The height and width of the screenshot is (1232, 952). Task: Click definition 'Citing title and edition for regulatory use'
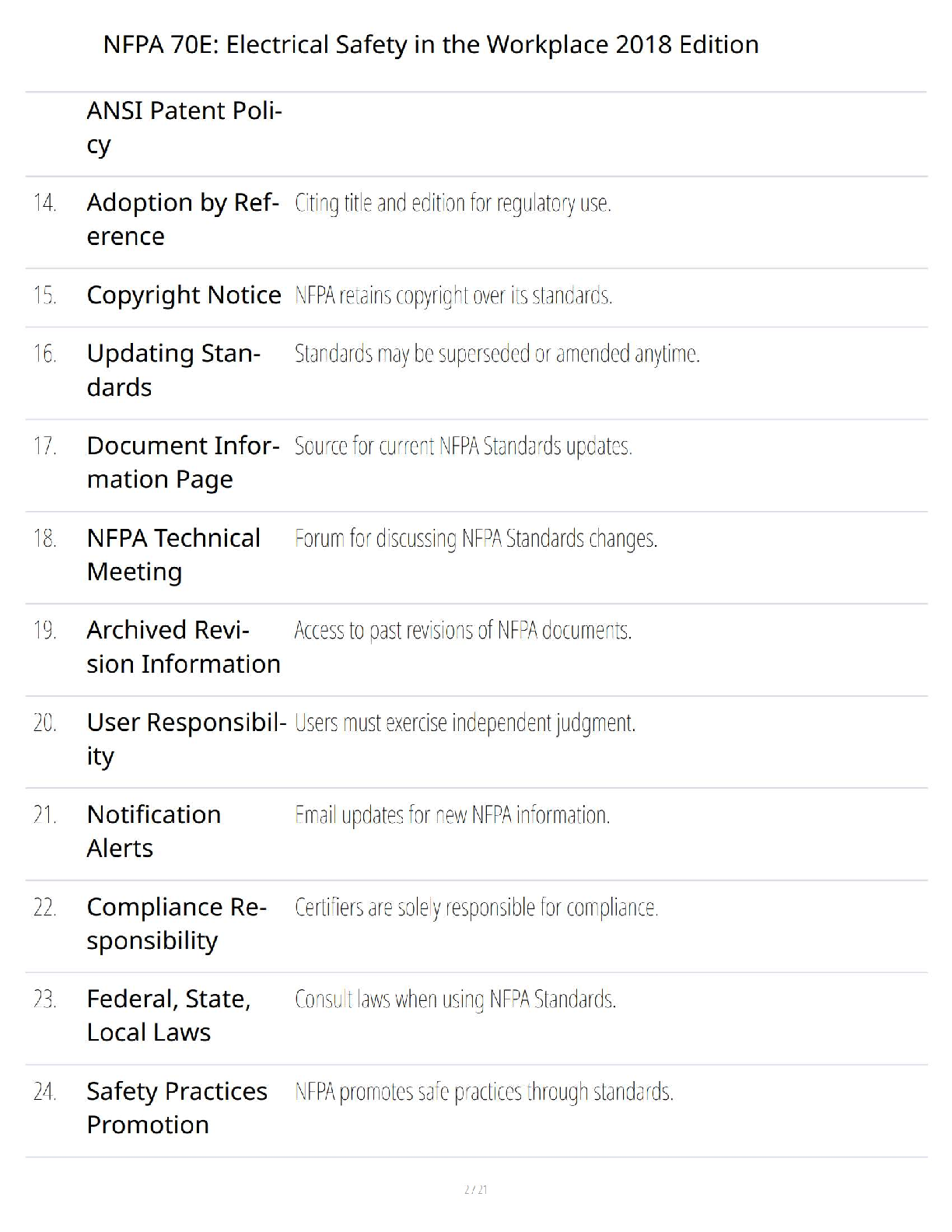[453, 204]
